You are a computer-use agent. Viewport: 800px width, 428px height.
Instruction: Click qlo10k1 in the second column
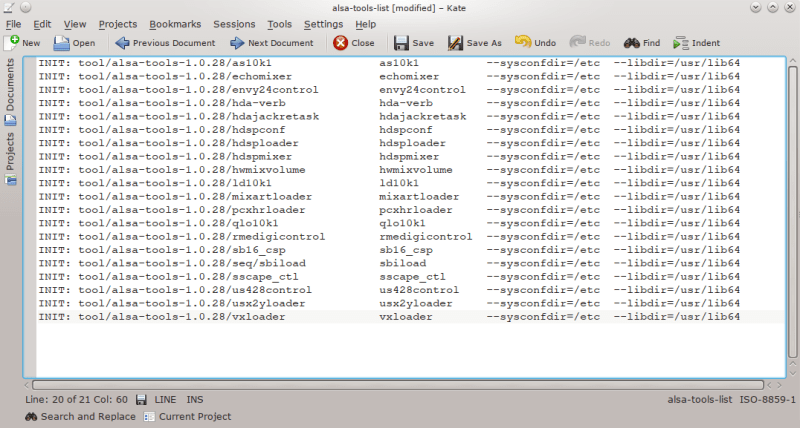[402, 223]
